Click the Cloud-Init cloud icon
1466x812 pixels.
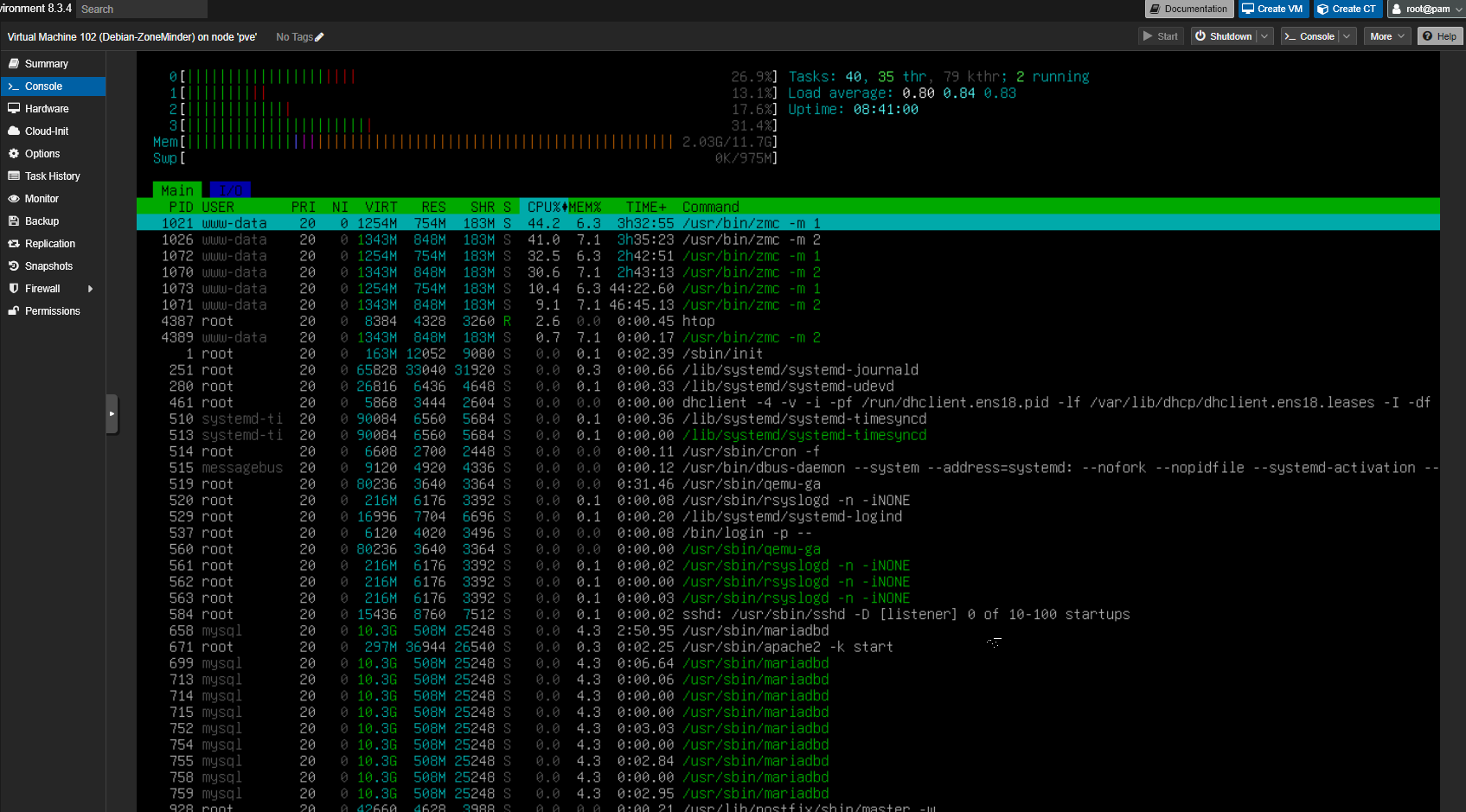point(14,131)
